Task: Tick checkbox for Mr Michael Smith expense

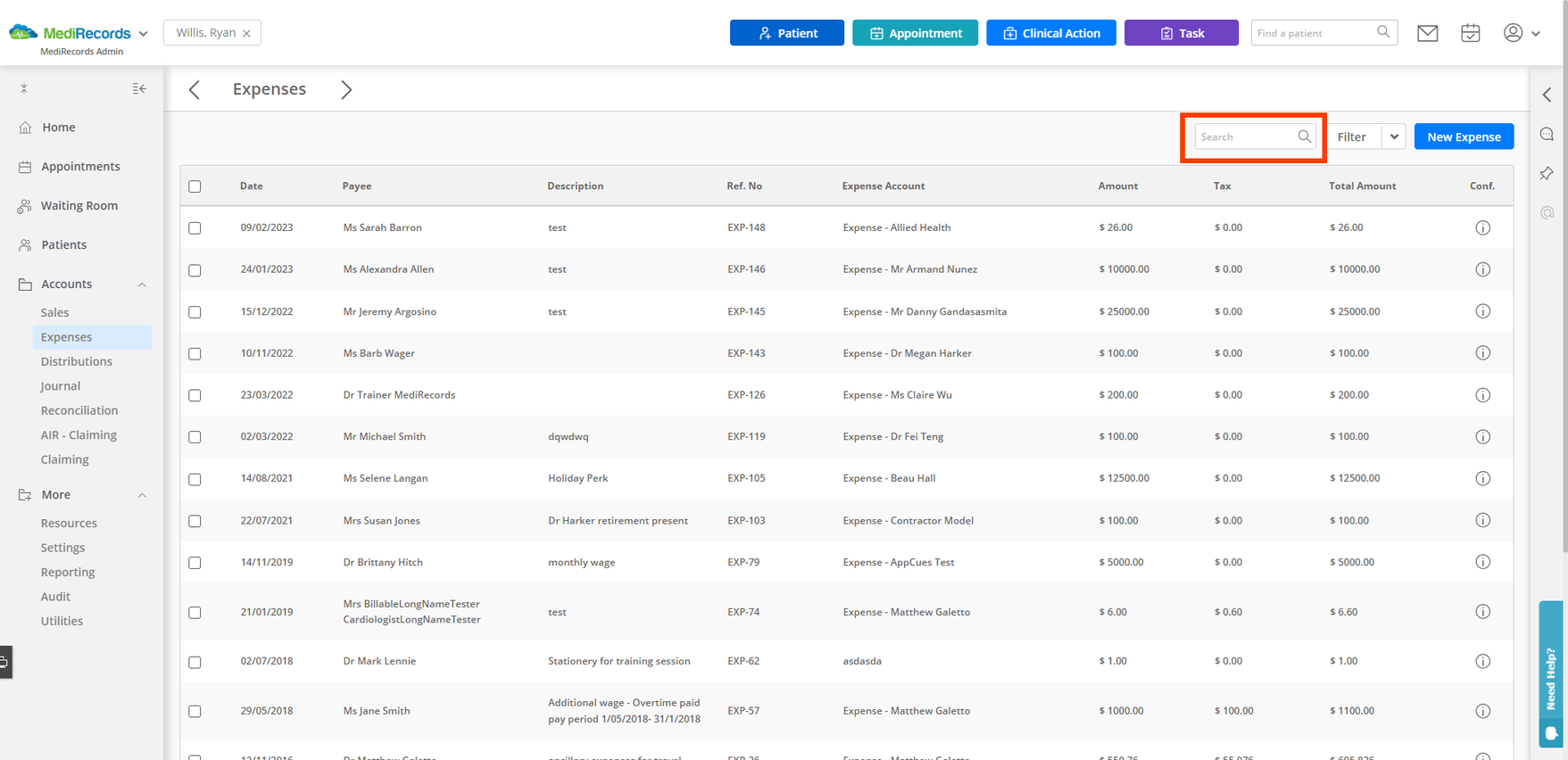Action: tap(195, 437)
